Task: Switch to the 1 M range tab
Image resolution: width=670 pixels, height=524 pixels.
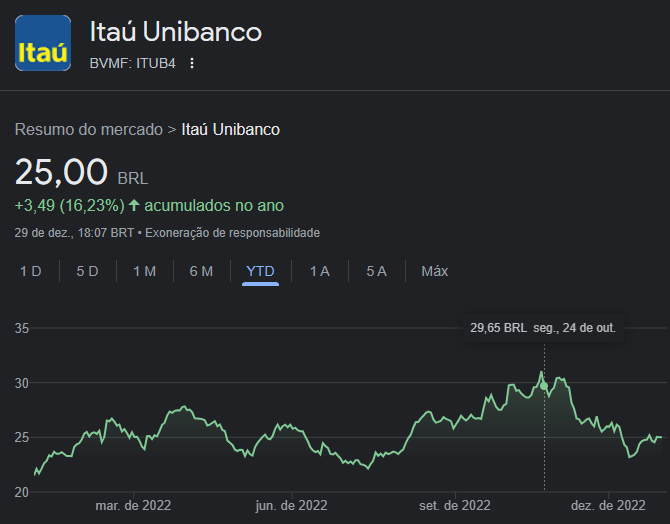Action: tap(144, 271)
